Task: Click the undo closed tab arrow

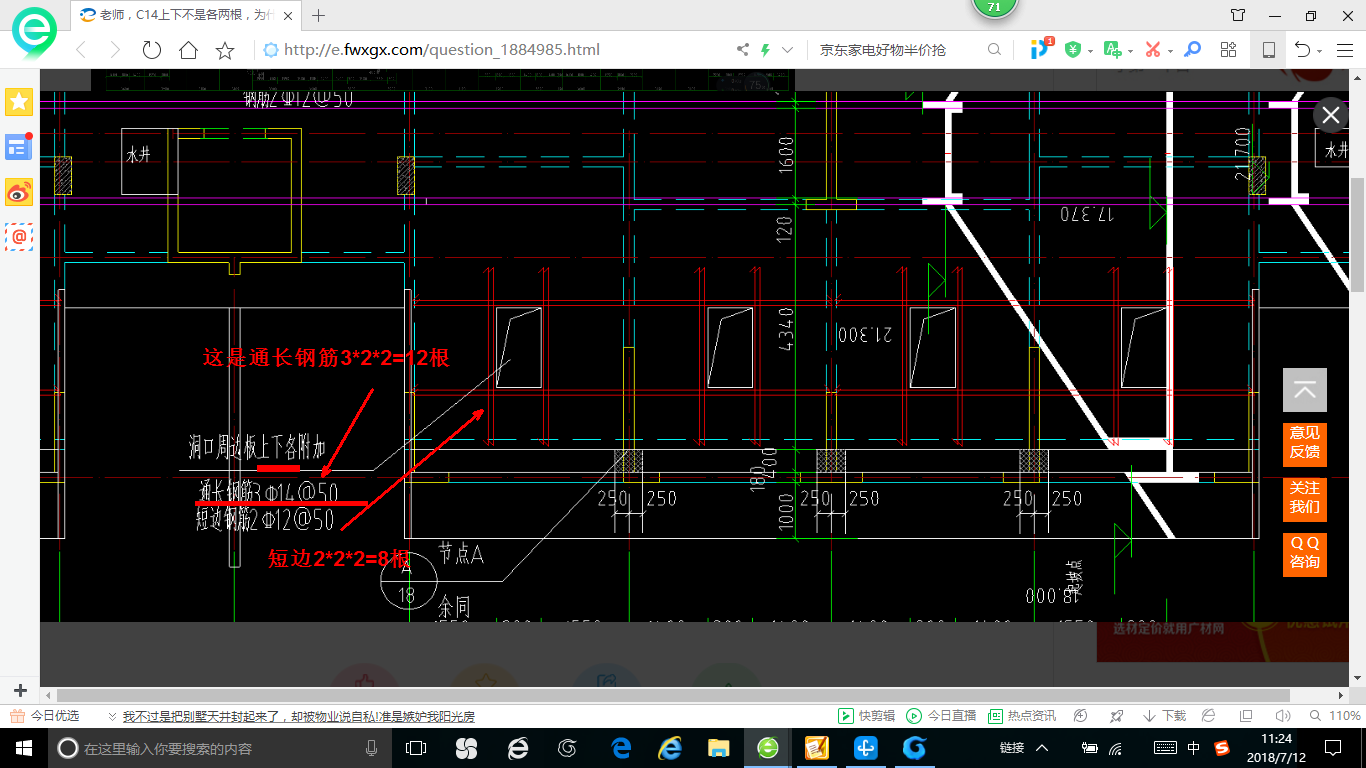Action: [x=1302, y=50]
